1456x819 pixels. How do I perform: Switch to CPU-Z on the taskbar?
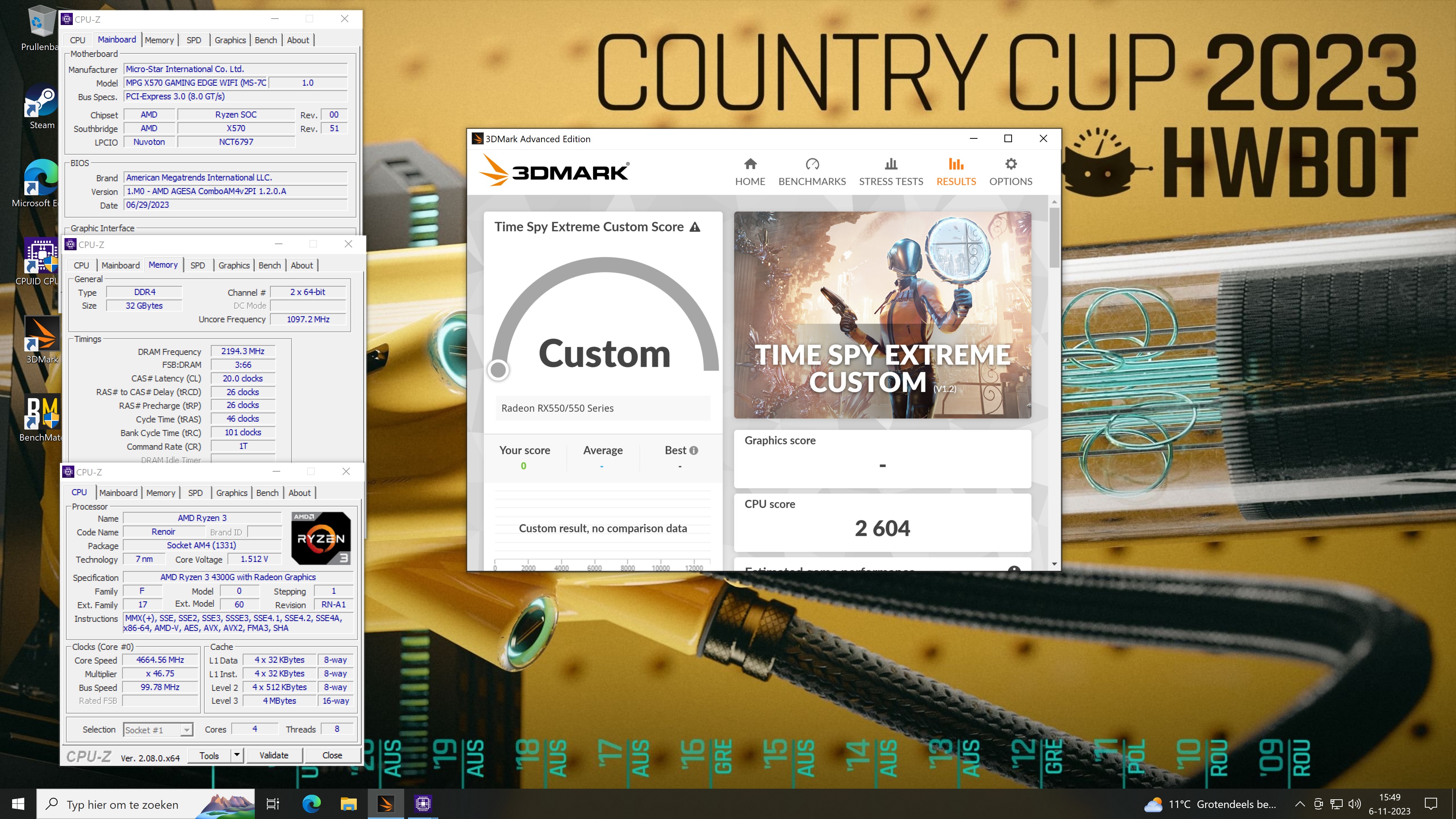pos(423,804)
